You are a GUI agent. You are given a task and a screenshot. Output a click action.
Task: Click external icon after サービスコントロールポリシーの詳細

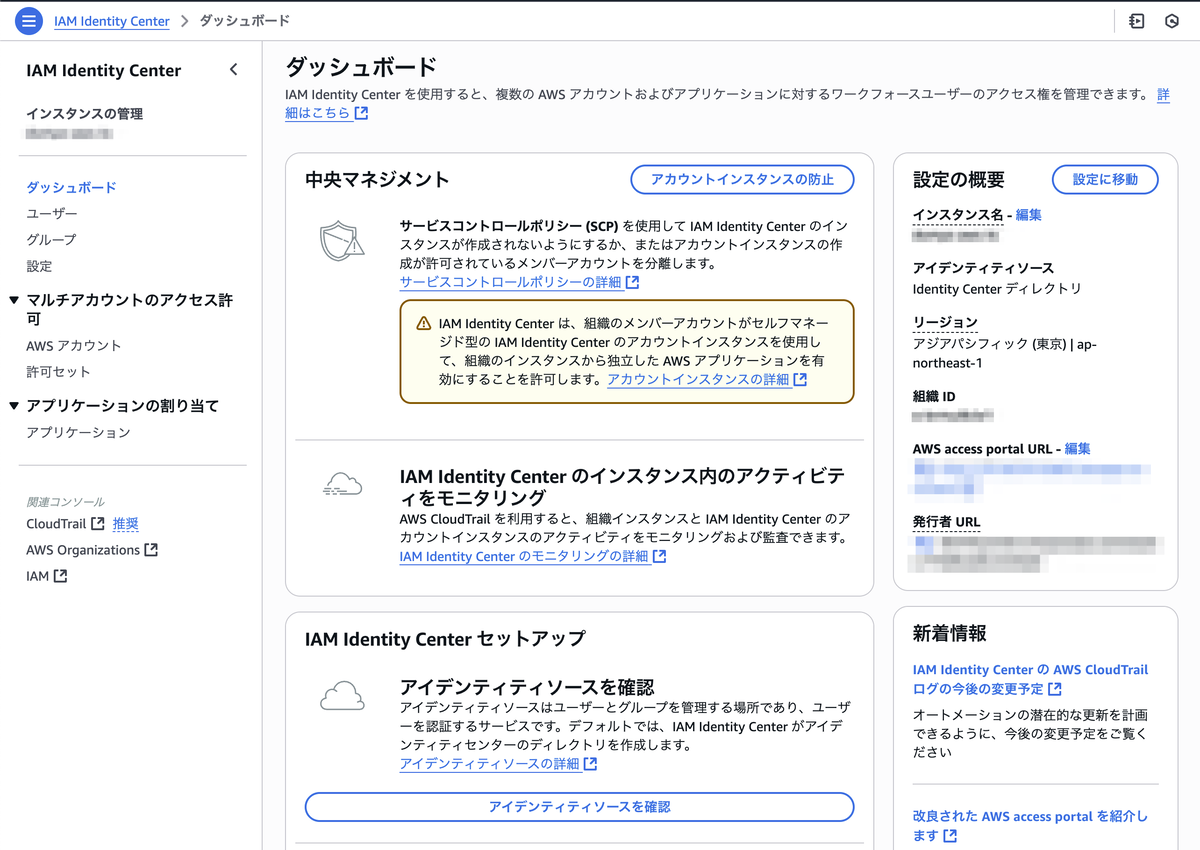click(632, 283)
